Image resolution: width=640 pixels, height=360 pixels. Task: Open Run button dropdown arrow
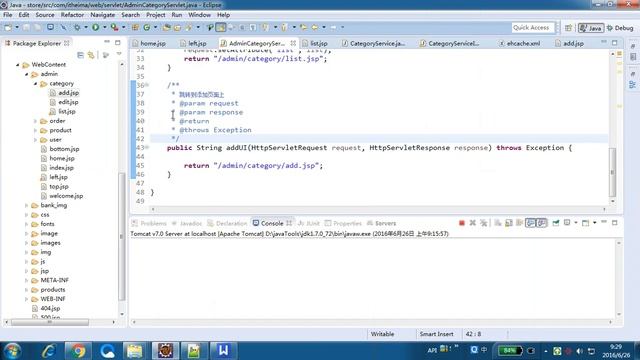click(104, 27)
